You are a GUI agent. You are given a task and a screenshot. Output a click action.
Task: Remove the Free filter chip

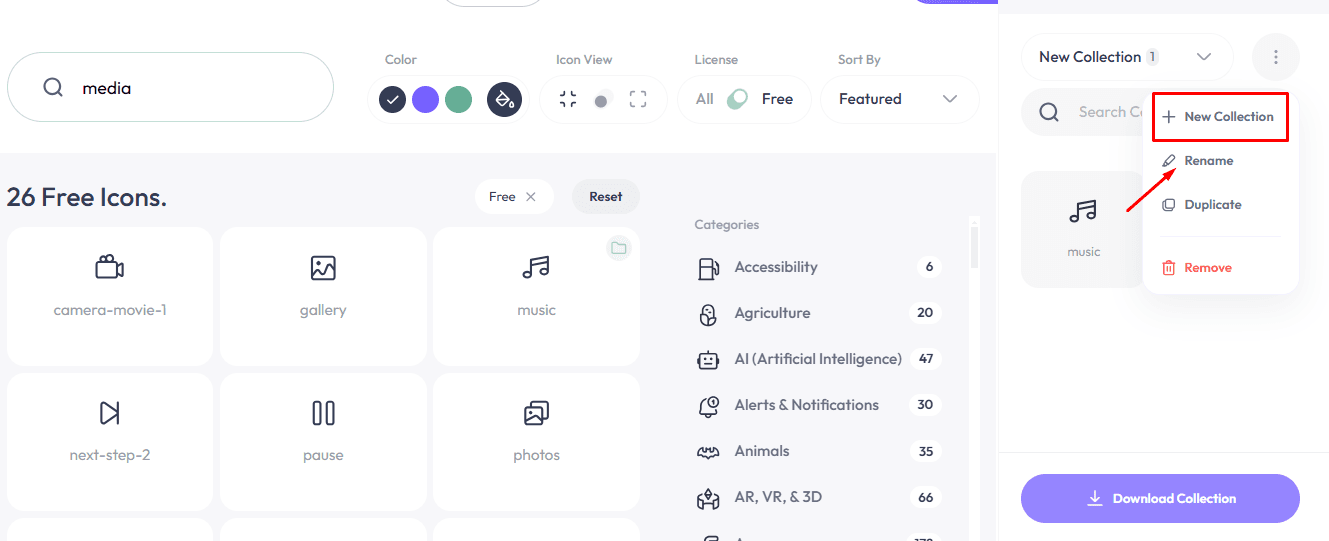point(531,197)
